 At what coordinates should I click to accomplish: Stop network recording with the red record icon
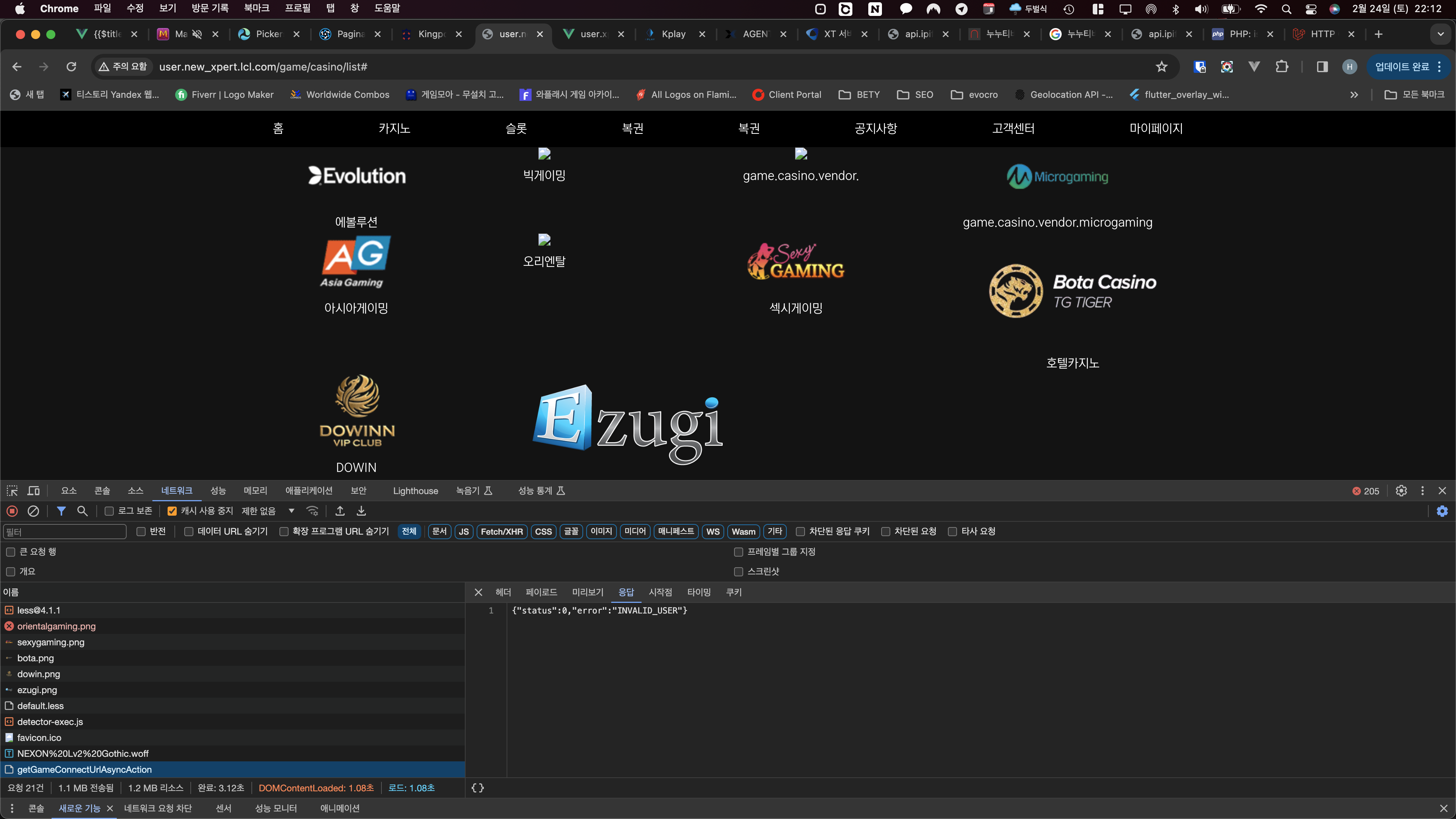click(12, 511)
